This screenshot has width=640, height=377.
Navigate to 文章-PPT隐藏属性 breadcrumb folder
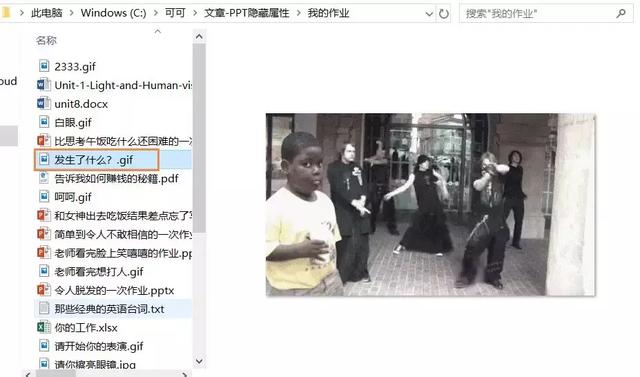(x=247, y=13)
